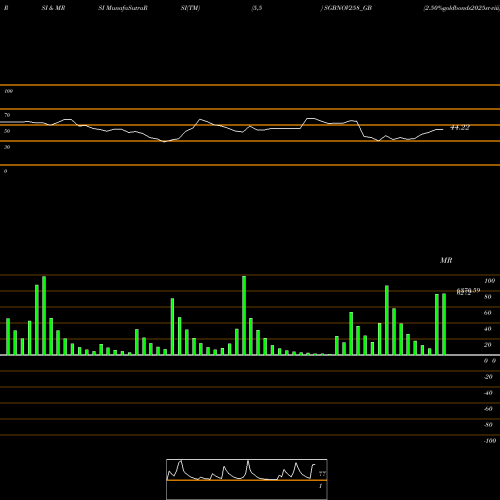Click the 100 label on the MR axis
Image resolution: width=500 pixels, height=500 pixels.
(x=490, y=281)
